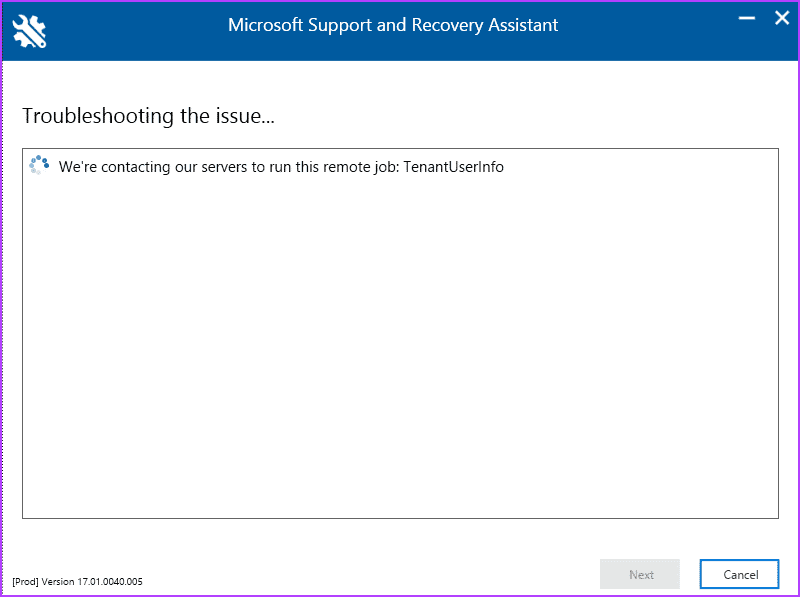Click the Cancel button
This screenshot has width=800, height=597.
click(x=739, y=575)
